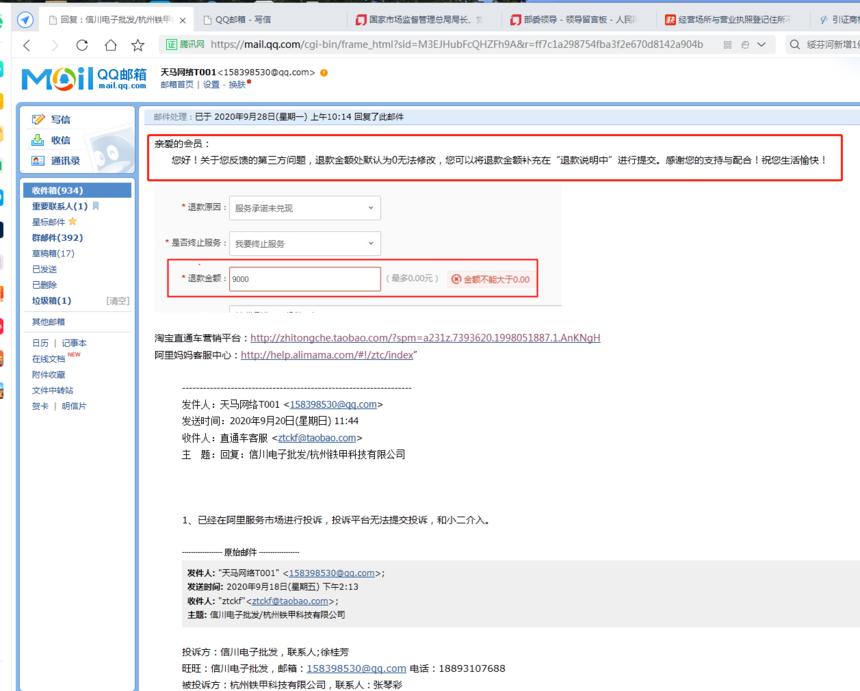This screenshot has width=860, height=691.
Task: Click 换肤 link in header
Action: (x=237, y=84)
